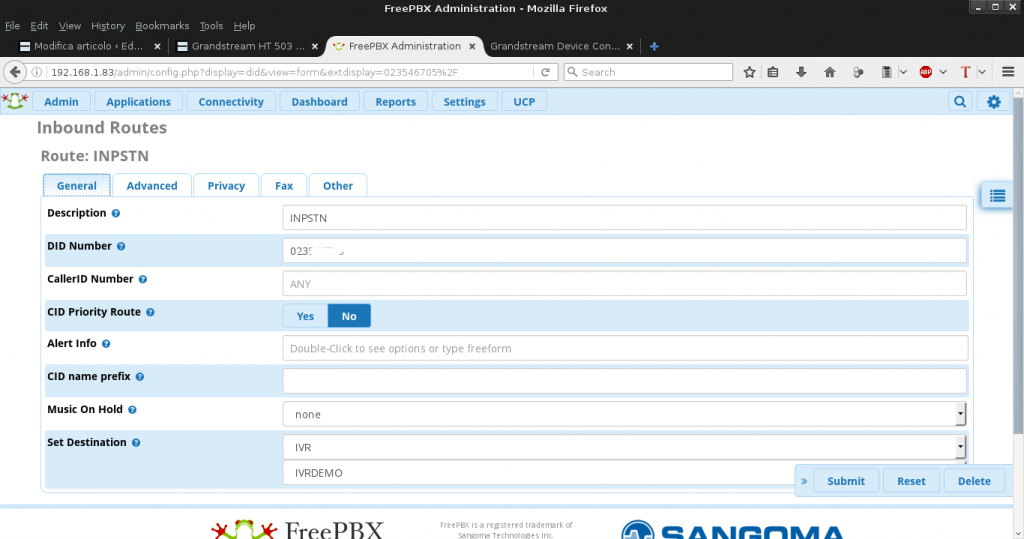Open the floating list panel icon on right
The image size is (1024, 539).
[997, 196]
